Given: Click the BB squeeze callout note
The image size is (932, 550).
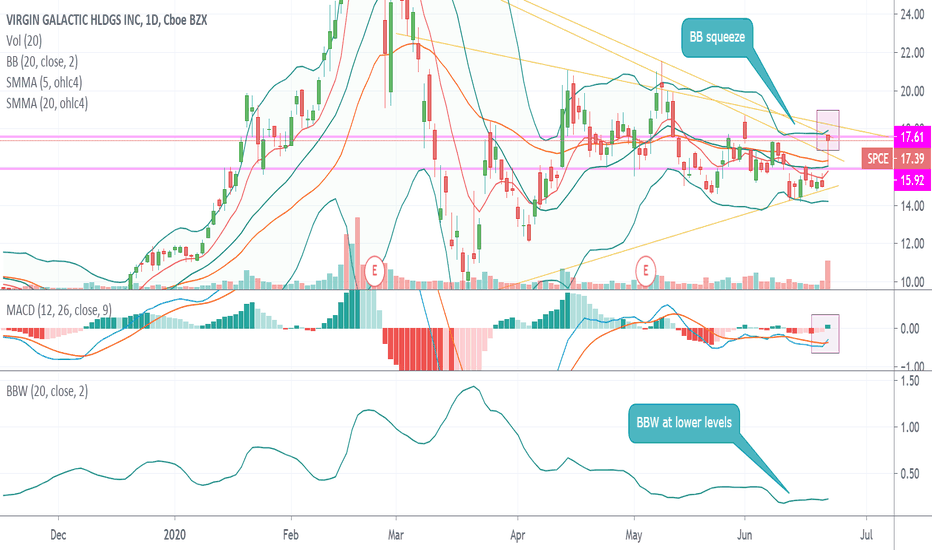Looking at the screenshot, I should [717, 37].
